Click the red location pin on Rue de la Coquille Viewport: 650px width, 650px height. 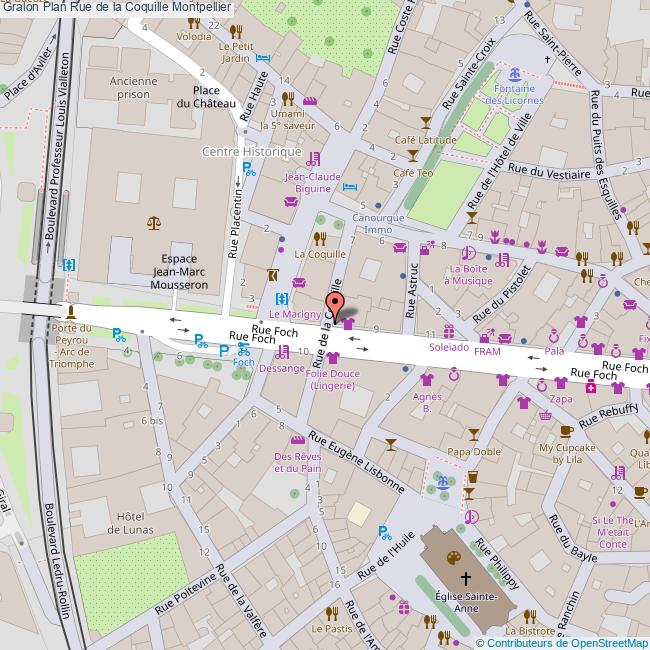336,306
